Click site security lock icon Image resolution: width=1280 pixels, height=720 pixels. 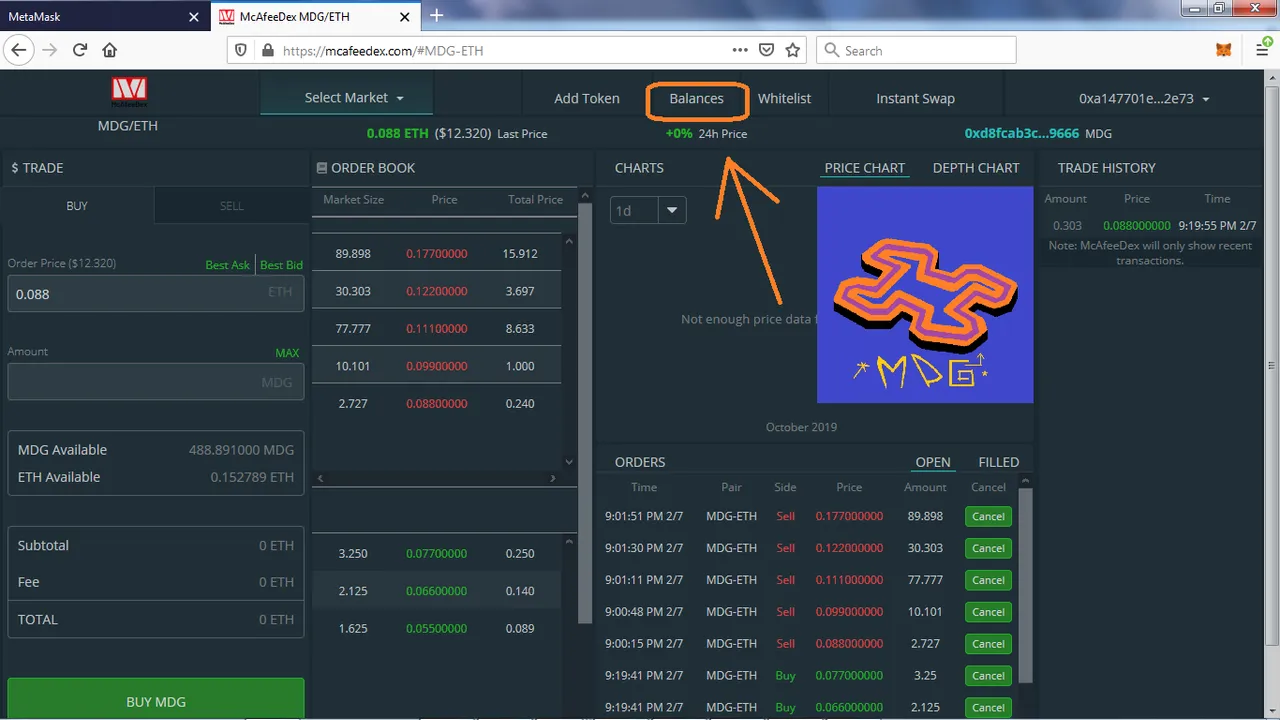[267, 50]
